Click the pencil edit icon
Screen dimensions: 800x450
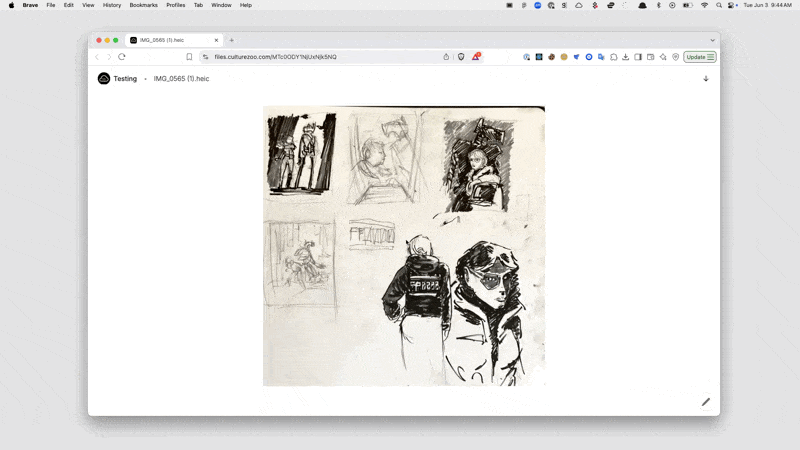(x=705, y=402)
